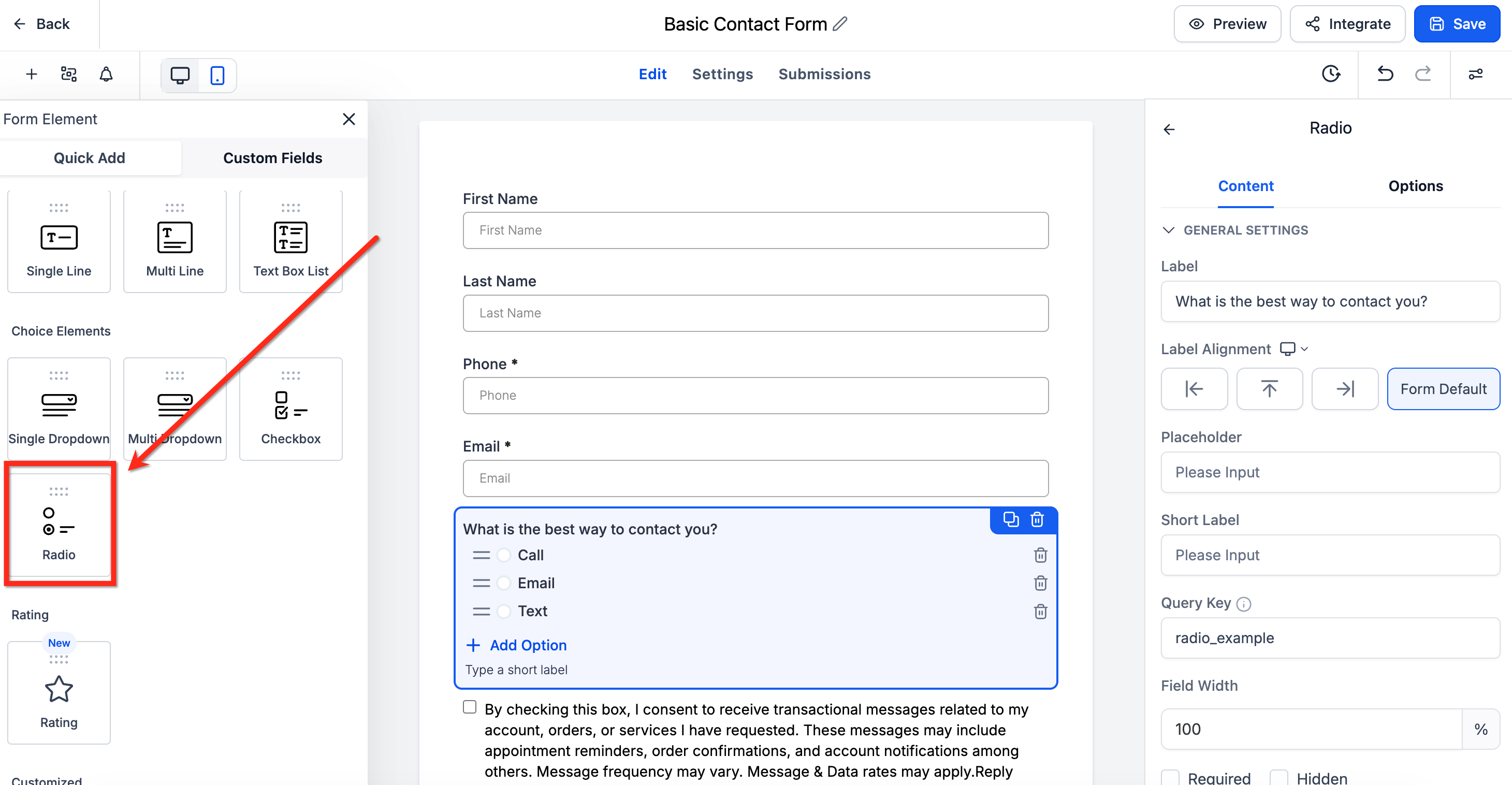The image size is (1512, 785).
Task: Duplicate the selected radio field
Action: pyautogui.click(x=1011, y=519)
